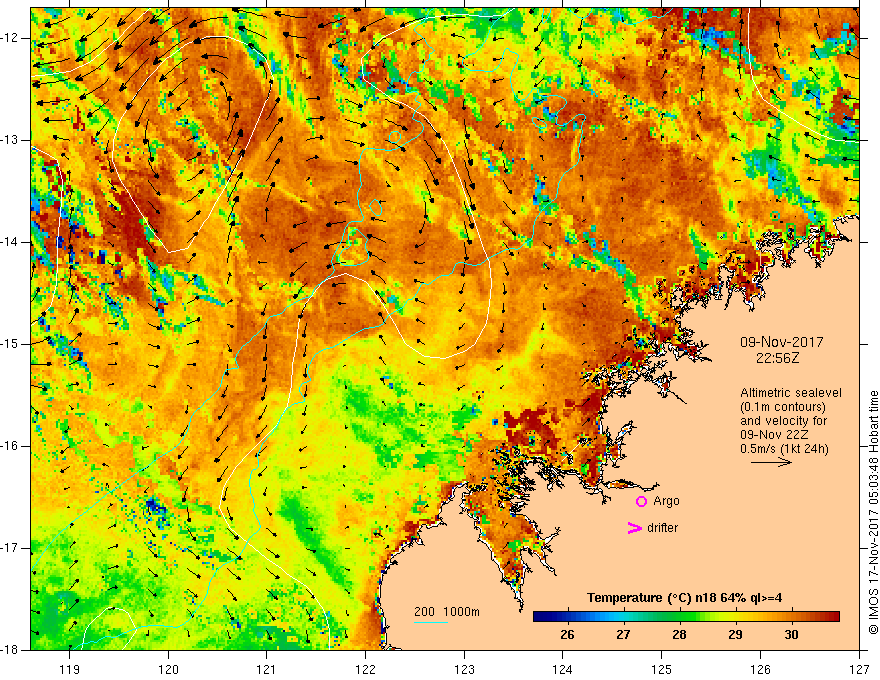
Task: Click the '200' isobath depth label
Action: click(424, 612)
